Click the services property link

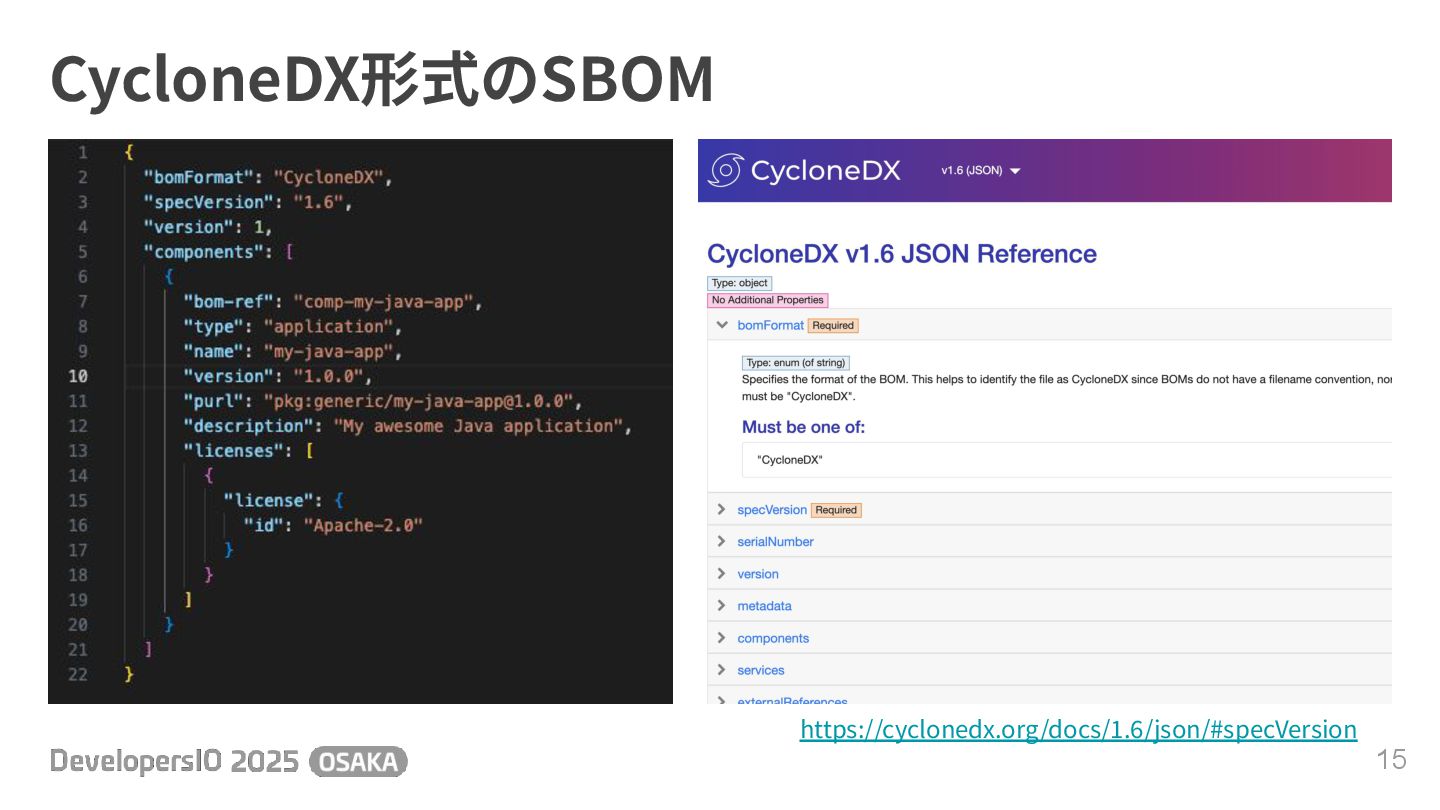click(761, 670)
